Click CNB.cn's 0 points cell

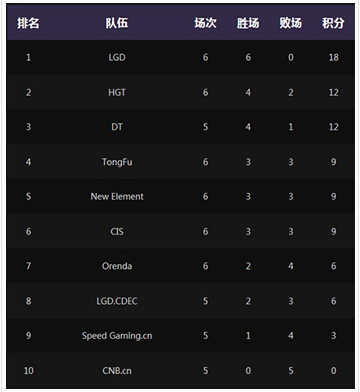click(333, 371)
